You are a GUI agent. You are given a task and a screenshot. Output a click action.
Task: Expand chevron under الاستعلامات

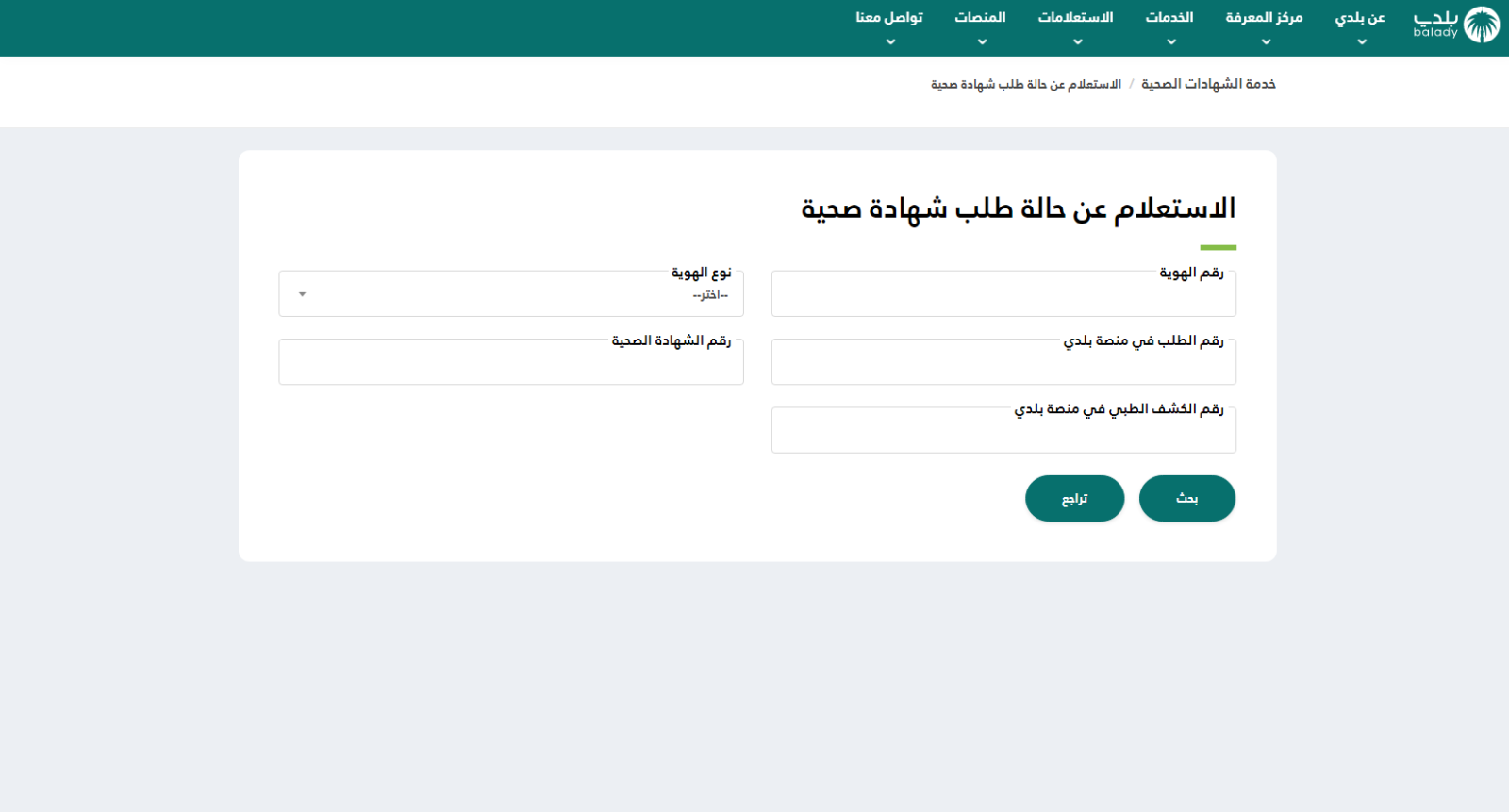(x=1078, y=41)
